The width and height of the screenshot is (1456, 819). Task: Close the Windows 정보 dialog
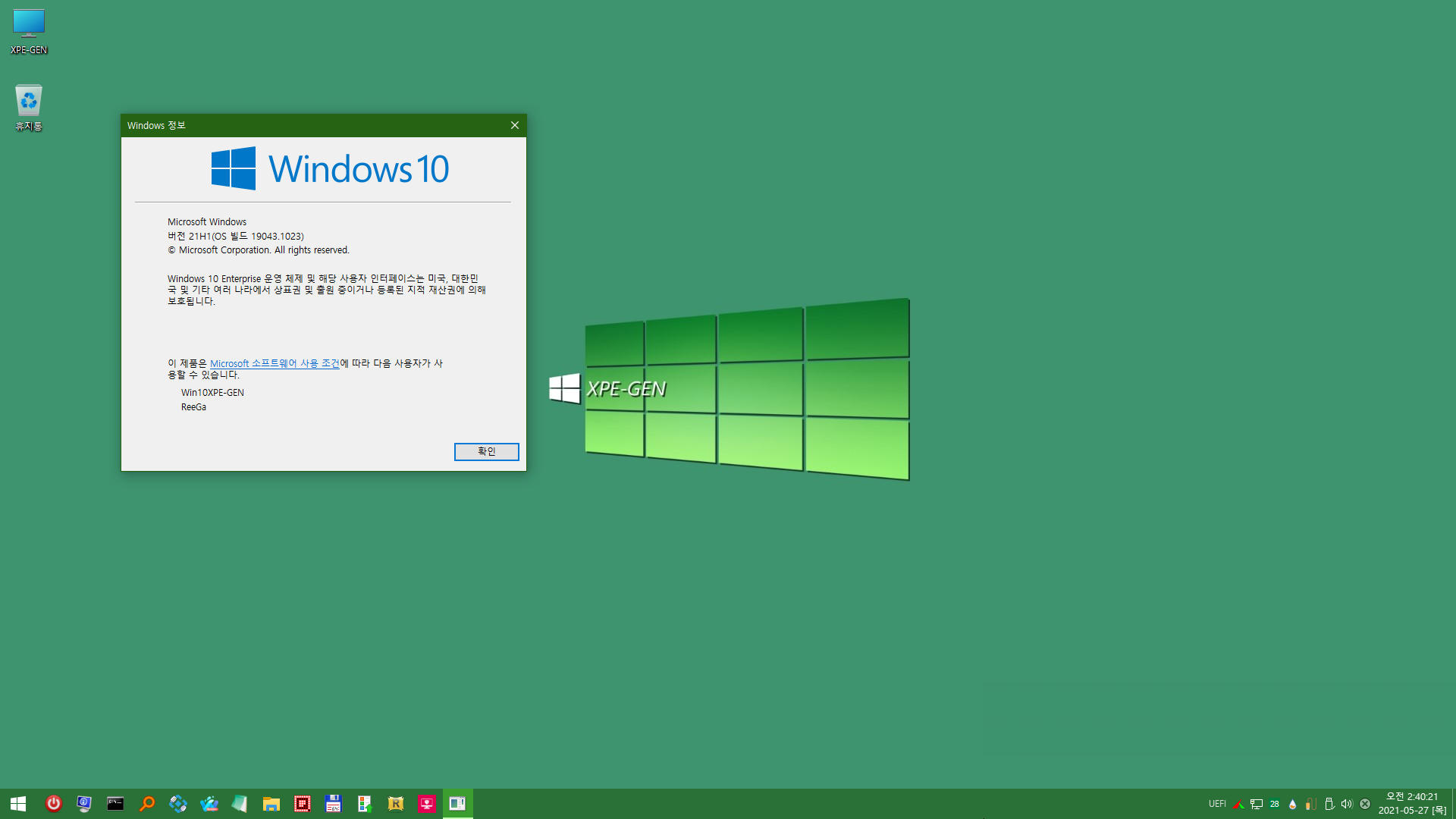click(515, 125)
